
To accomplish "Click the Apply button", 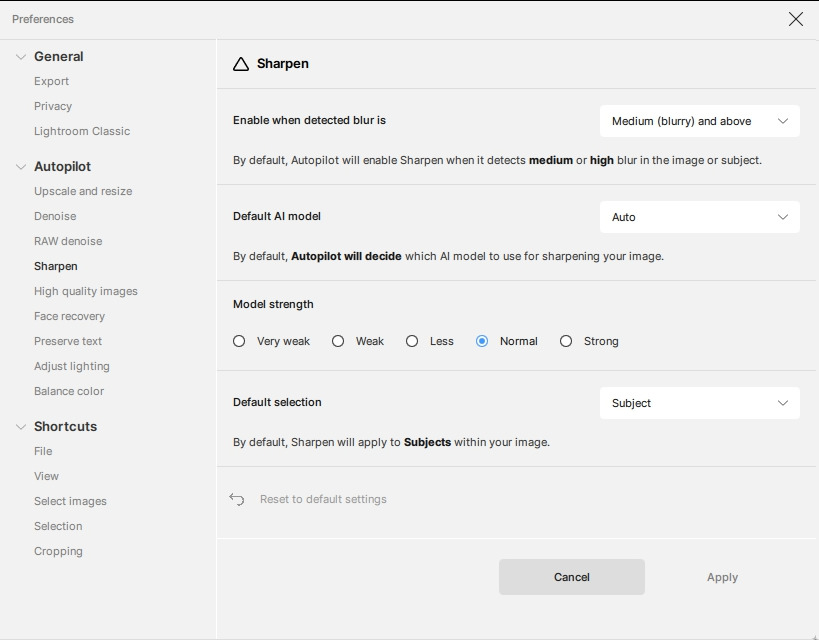I will [x=722, y=577].
